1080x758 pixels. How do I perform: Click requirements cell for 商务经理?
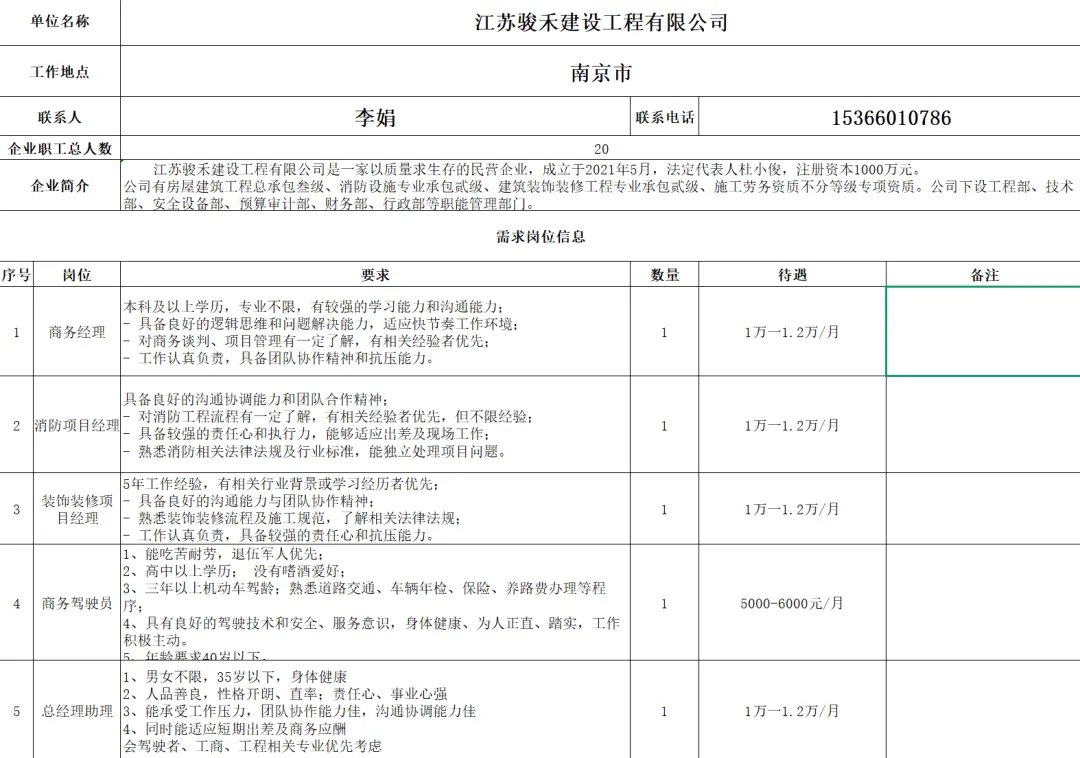375,332
